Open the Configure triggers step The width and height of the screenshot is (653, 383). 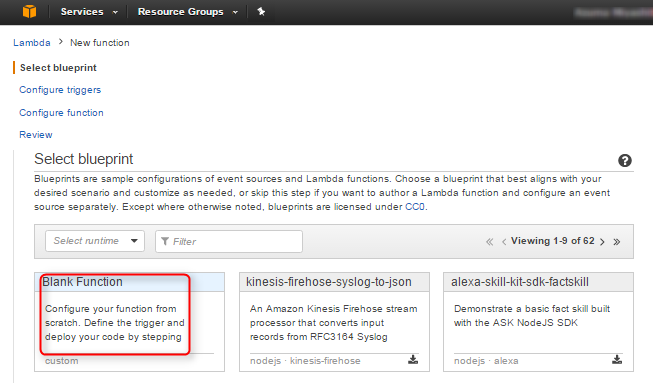(60, 90)
